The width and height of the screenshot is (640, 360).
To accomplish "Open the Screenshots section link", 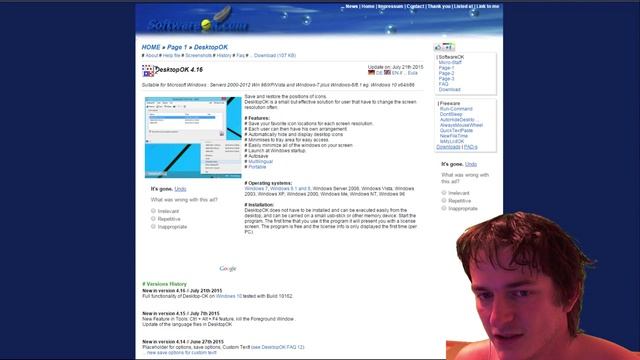I will tap(198, 56).
